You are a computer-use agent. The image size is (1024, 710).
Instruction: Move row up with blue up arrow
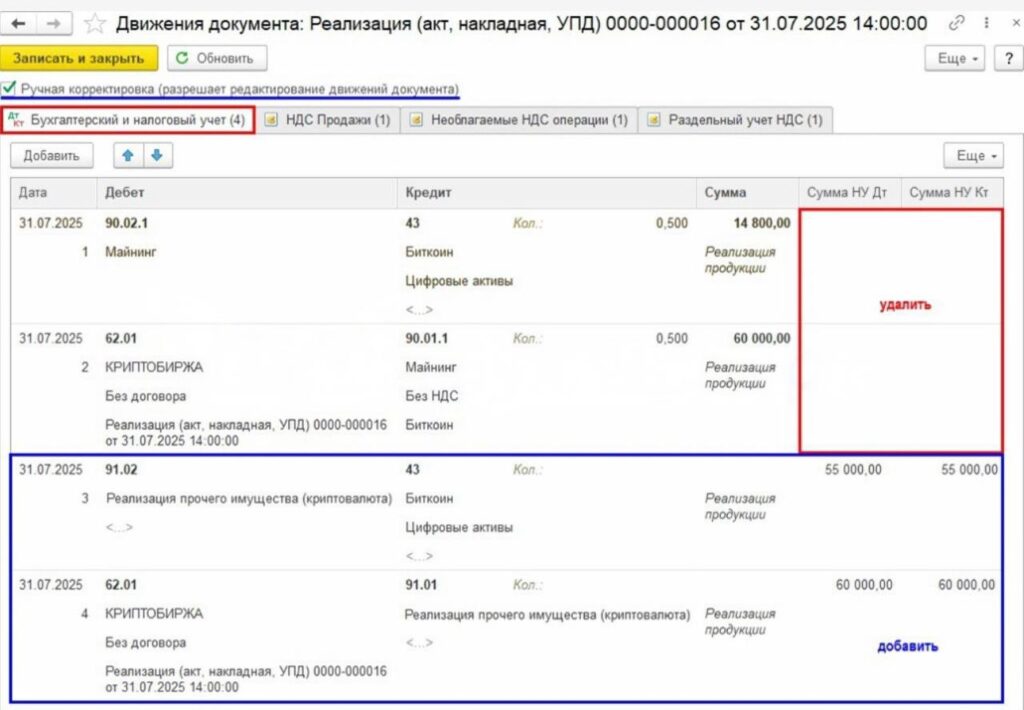(x=129, y=155)
